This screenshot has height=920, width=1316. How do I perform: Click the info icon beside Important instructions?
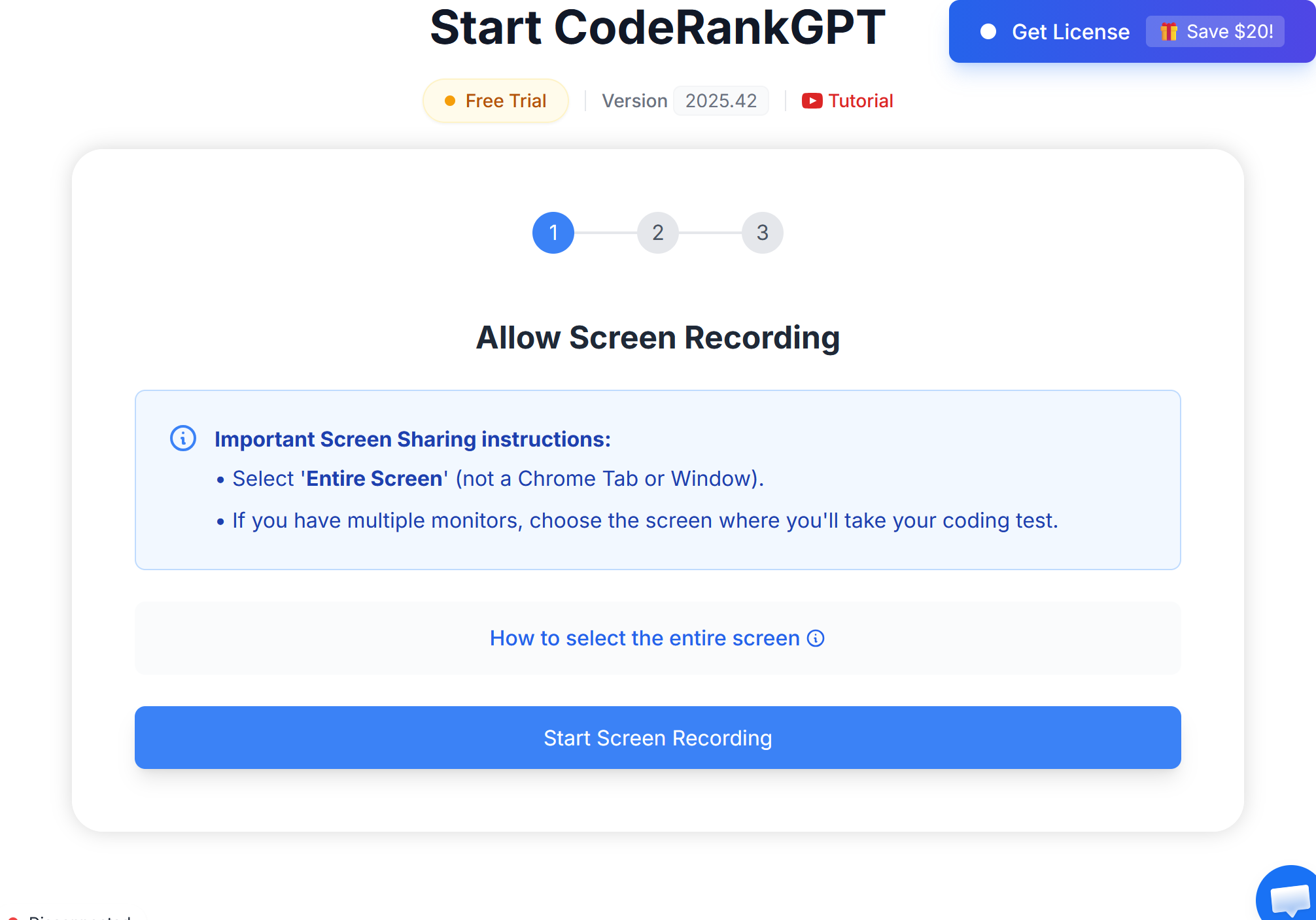[x=183, y=438]
